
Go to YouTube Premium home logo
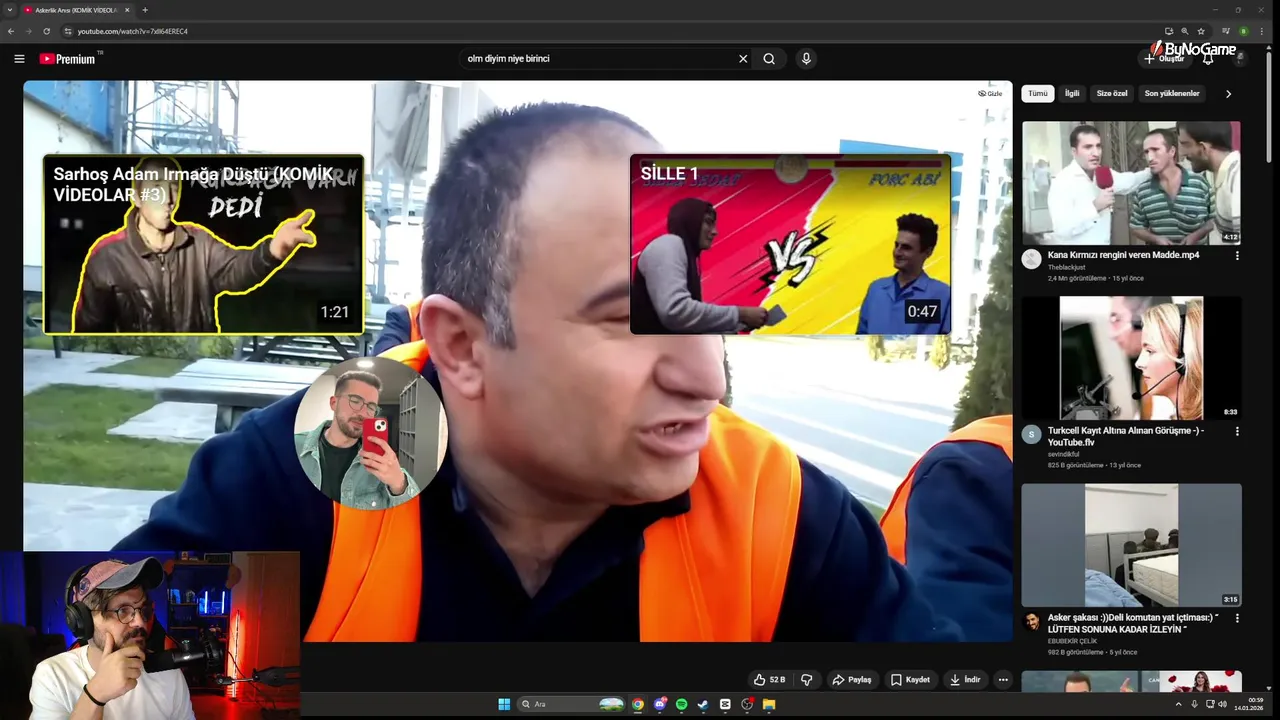click(x=70, y=59)
